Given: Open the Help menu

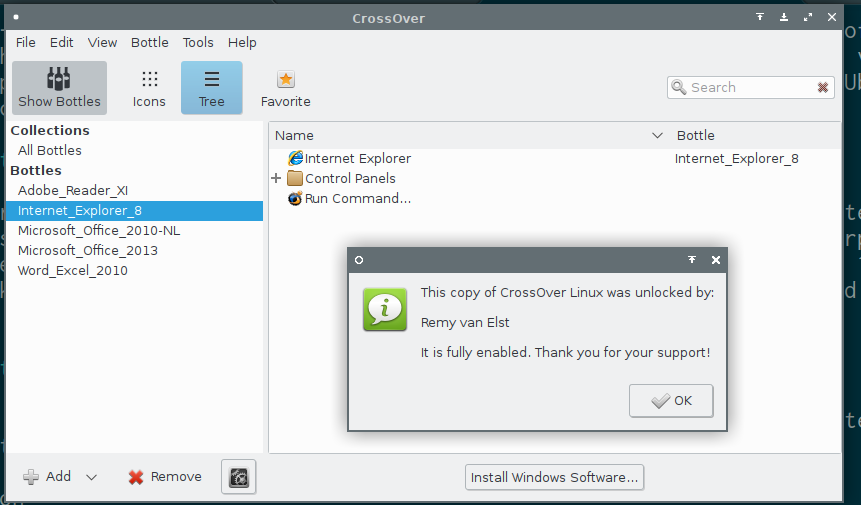Looking at the screenshot, I should tap(242, 42).
